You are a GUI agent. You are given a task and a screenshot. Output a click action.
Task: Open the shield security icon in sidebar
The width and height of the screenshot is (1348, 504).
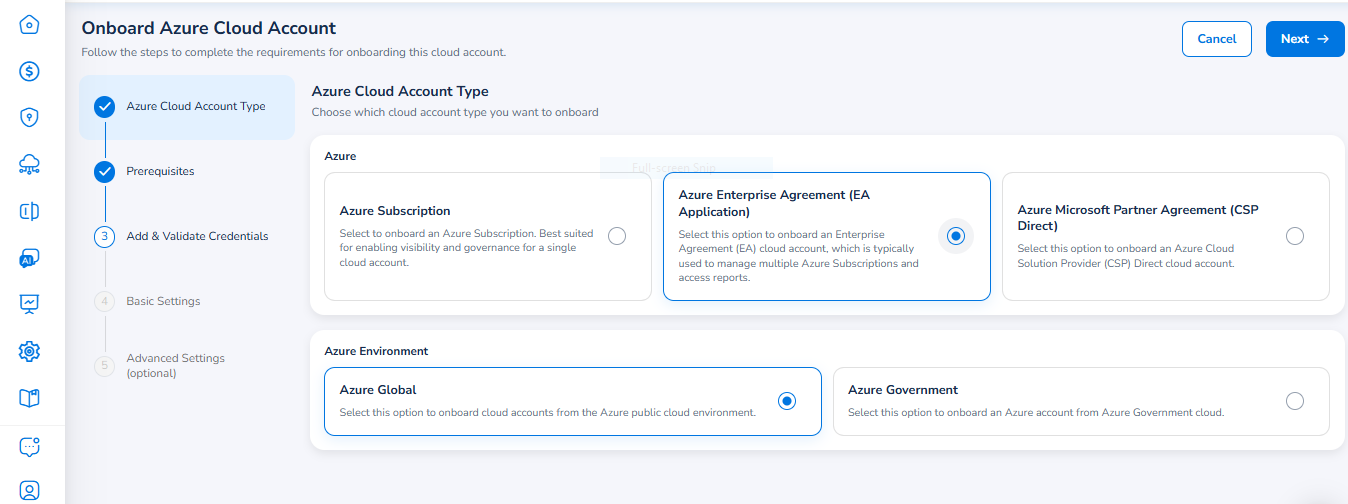(30, 118)
